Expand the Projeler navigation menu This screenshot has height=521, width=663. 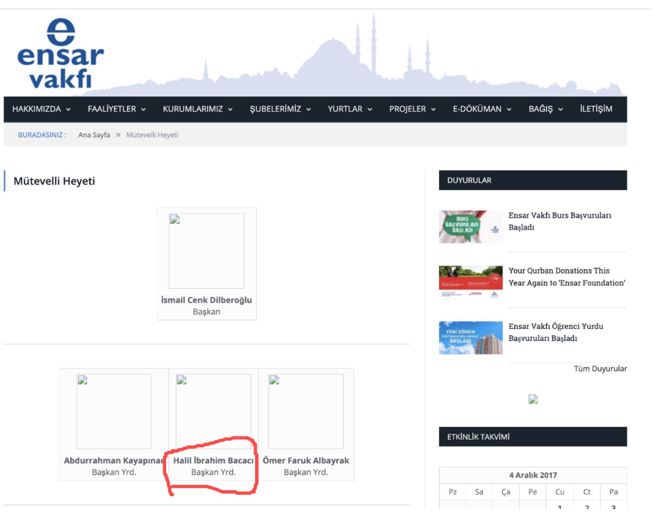point(412,109)
